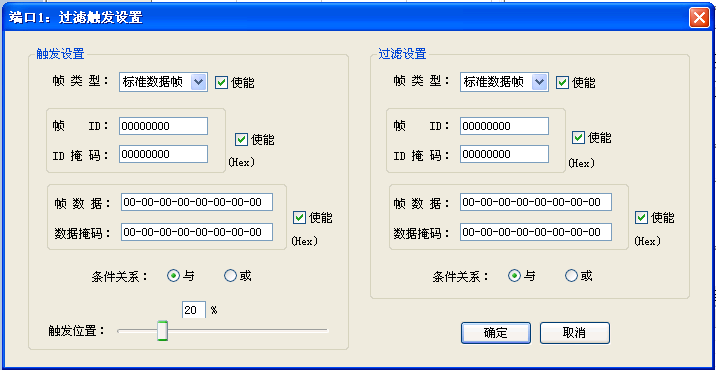Close the 过滤触发设置 dialog
Viewport: 716px width, 370px height.
coord(699,18)
